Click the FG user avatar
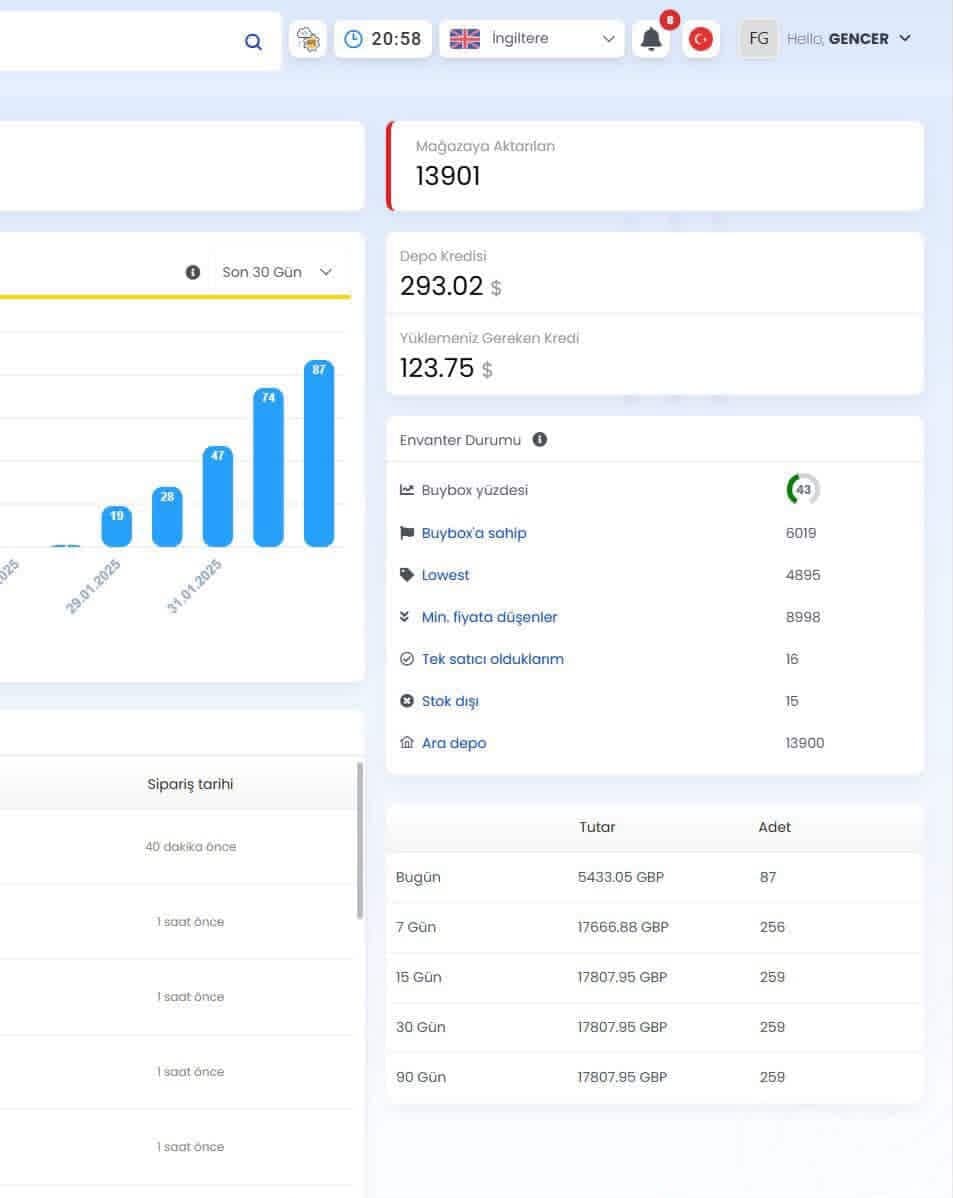 (x=758, y=38)
